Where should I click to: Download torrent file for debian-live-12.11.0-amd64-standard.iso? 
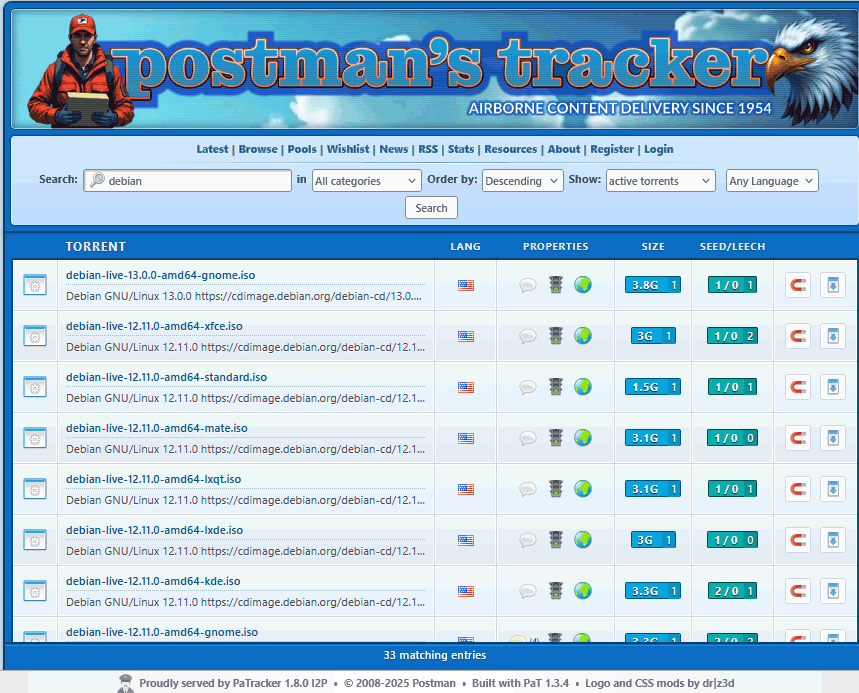833,387
